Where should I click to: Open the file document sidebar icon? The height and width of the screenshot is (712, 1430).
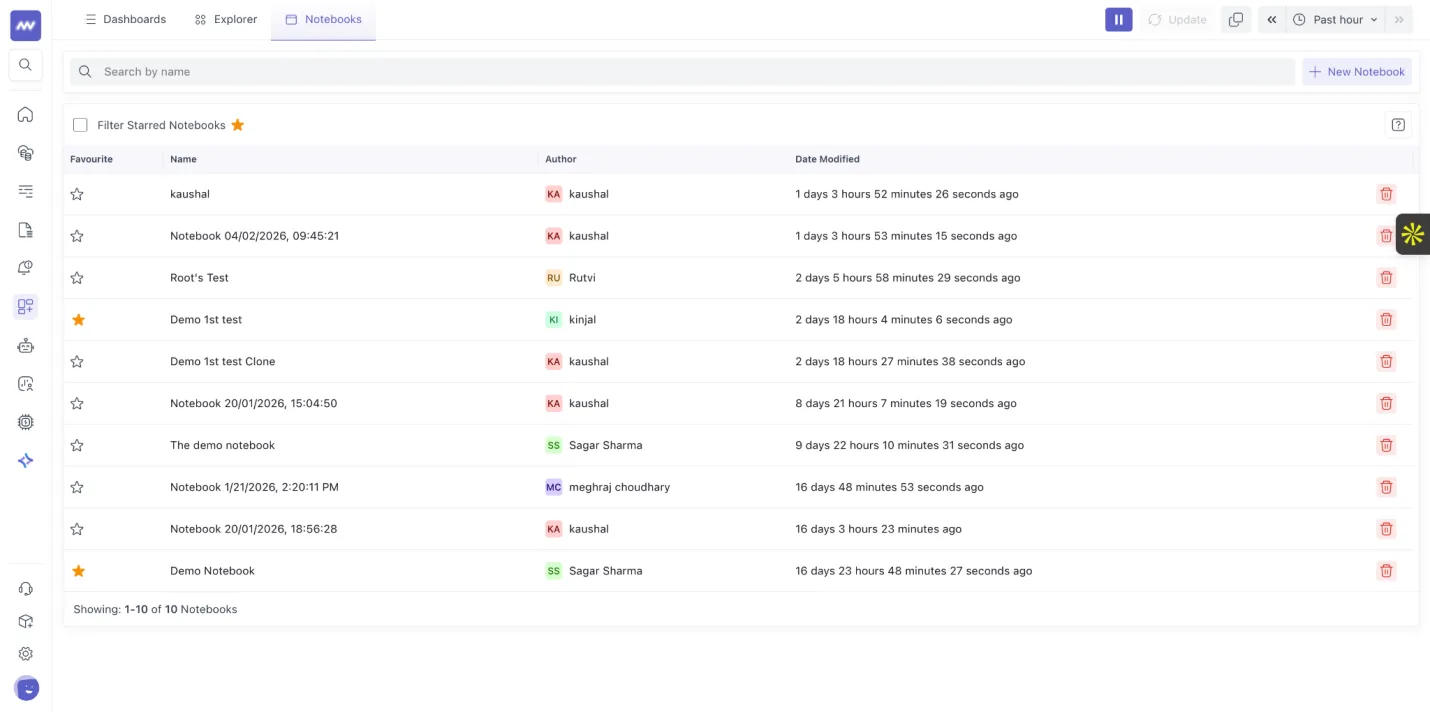pos(26,230)
